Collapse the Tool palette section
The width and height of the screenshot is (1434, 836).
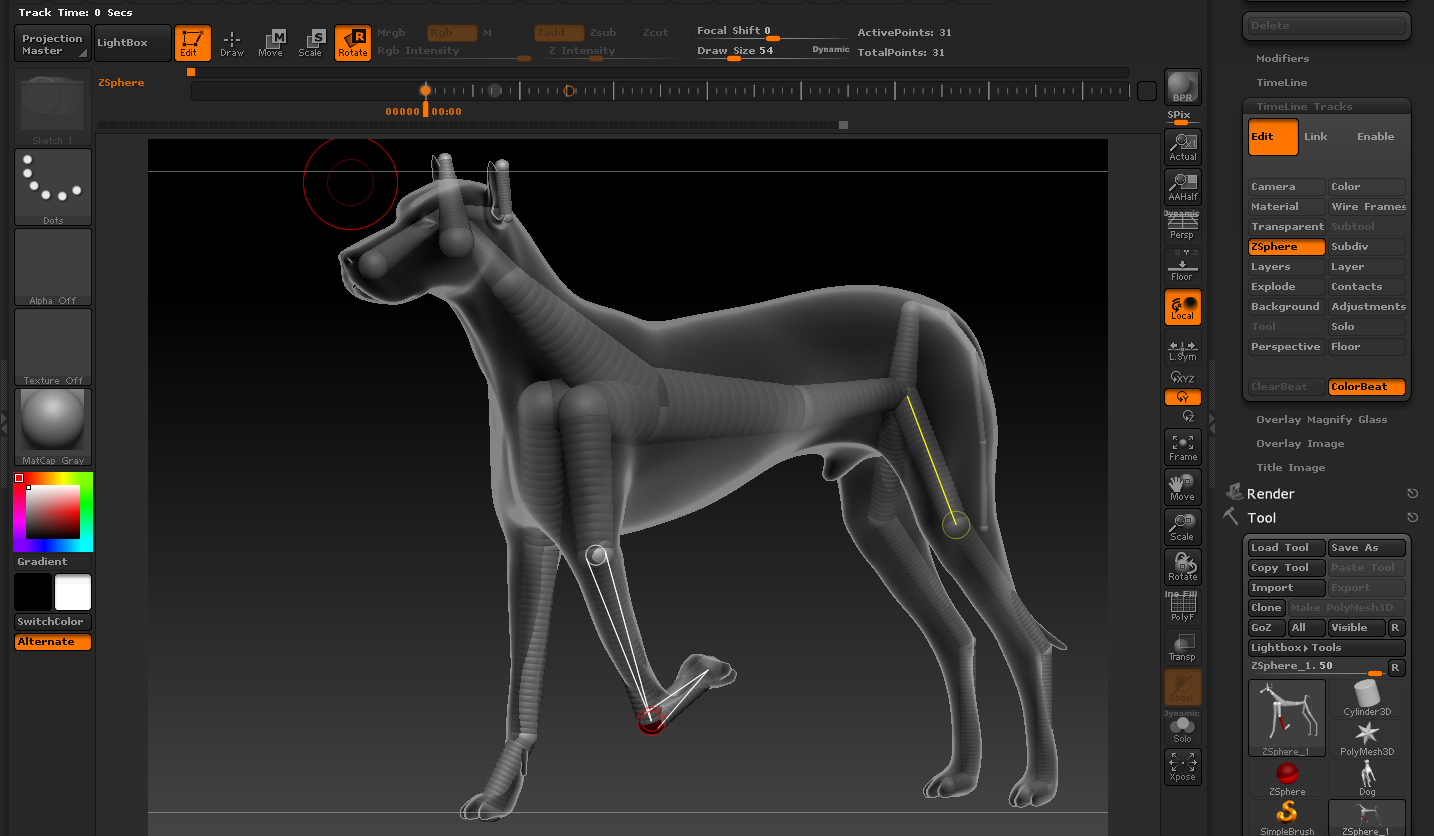point(1261,518)
